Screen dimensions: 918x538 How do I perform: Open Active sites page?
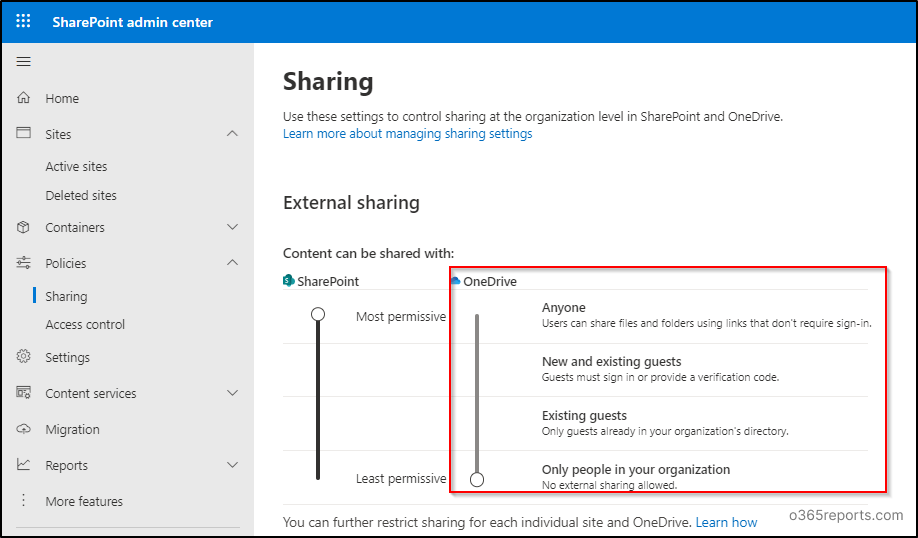[x=76, y=166]
